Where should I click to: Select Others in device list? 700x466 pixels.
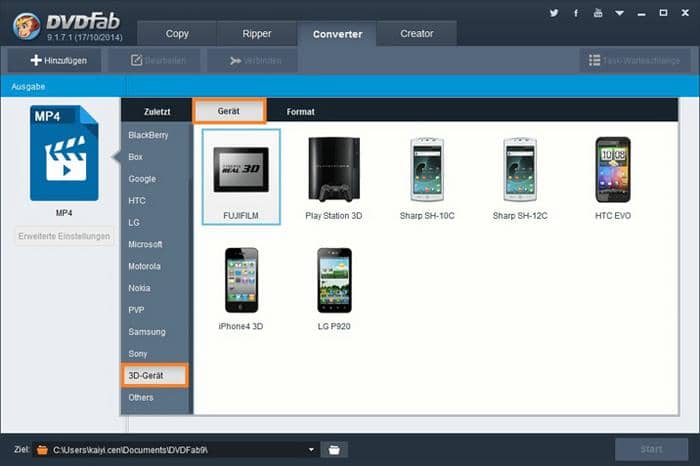point(141,397)
